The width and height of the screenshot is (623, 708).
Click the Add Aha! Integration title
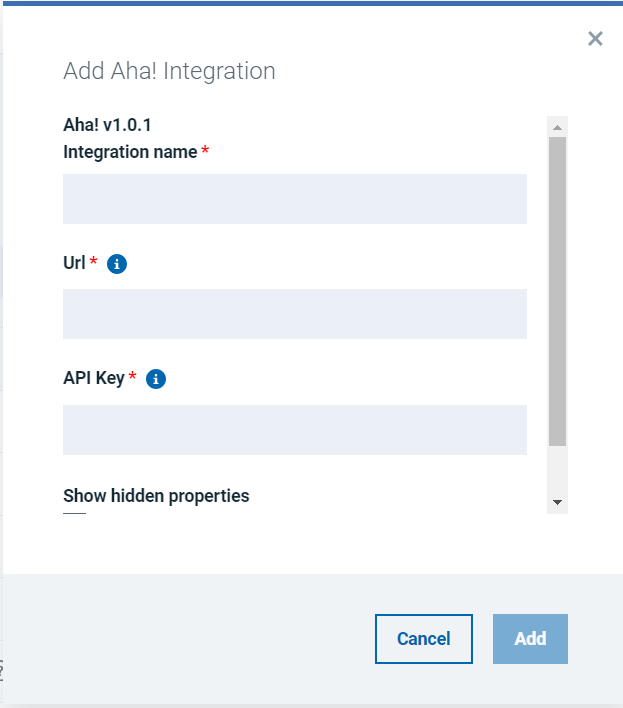[x=169, y=71]
